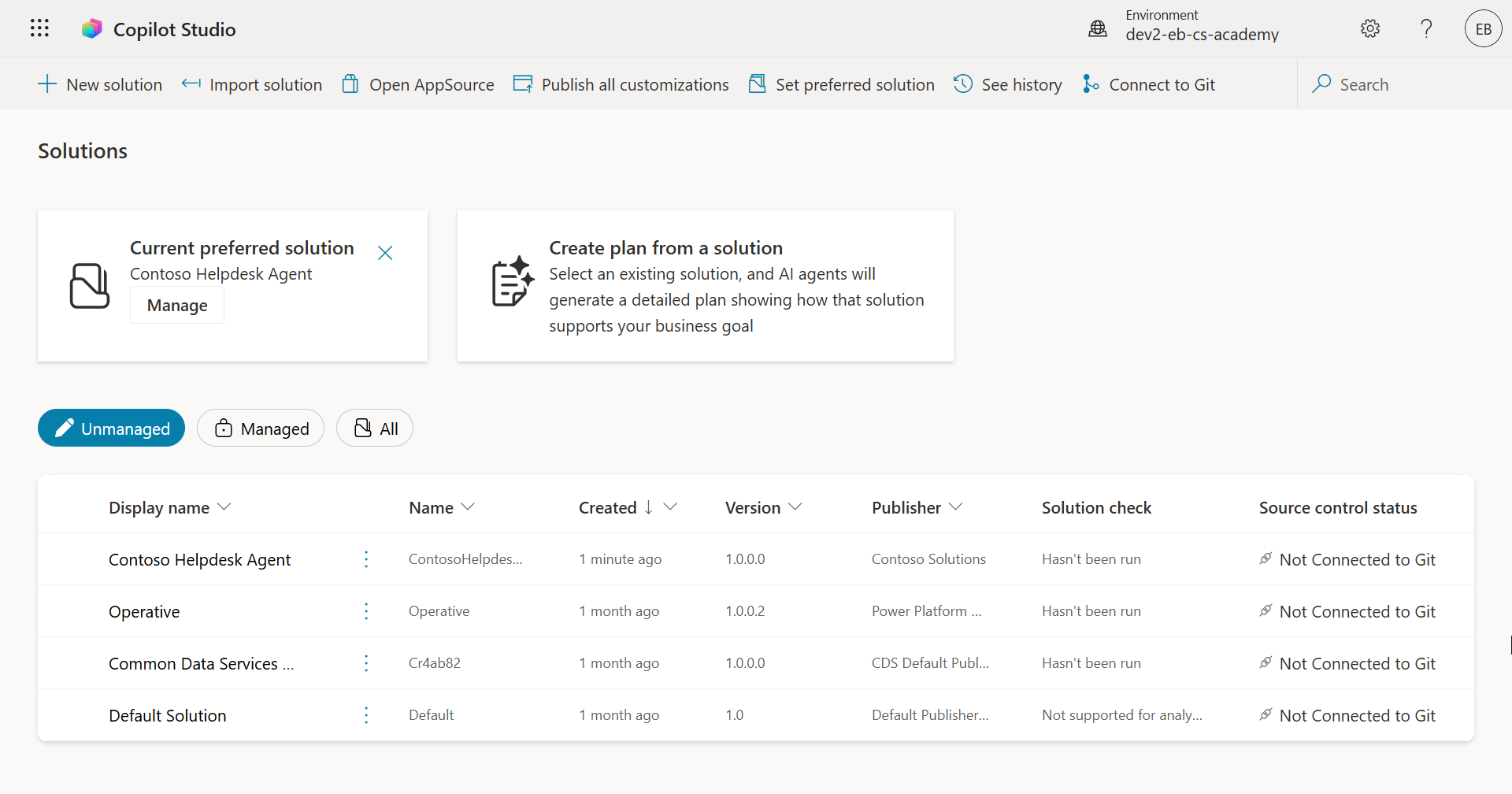
Task: Open the Created column sort menu
Action: [670, 507]
